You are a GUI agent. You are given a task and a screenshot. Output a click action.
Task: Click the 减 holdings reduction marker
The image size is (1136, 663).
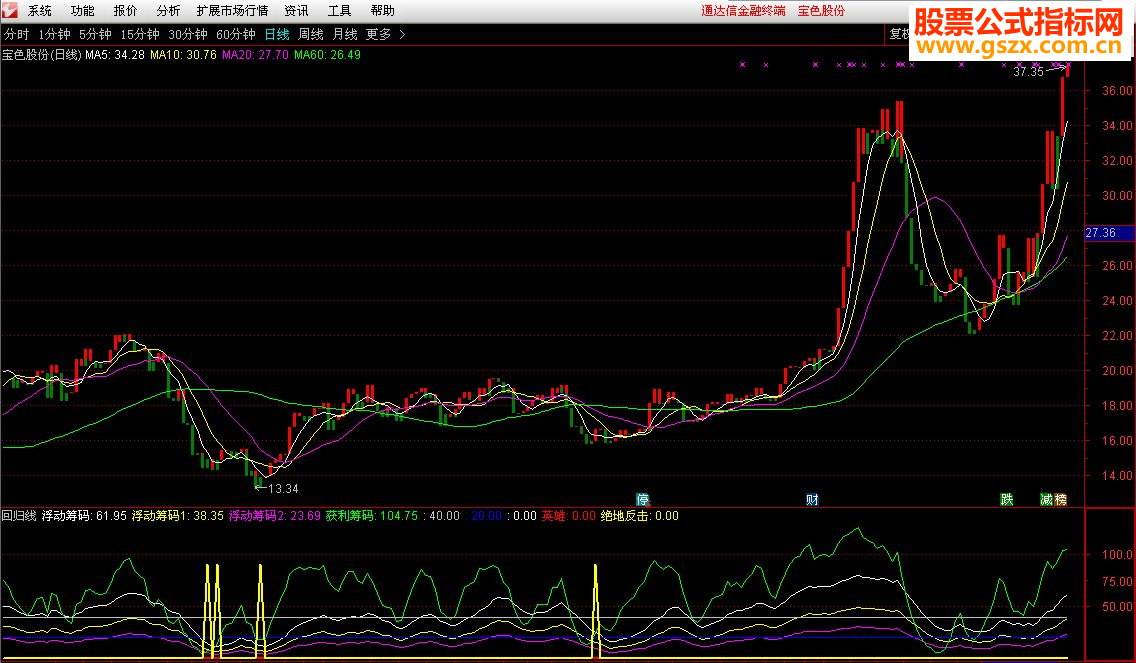(1046, 499)
